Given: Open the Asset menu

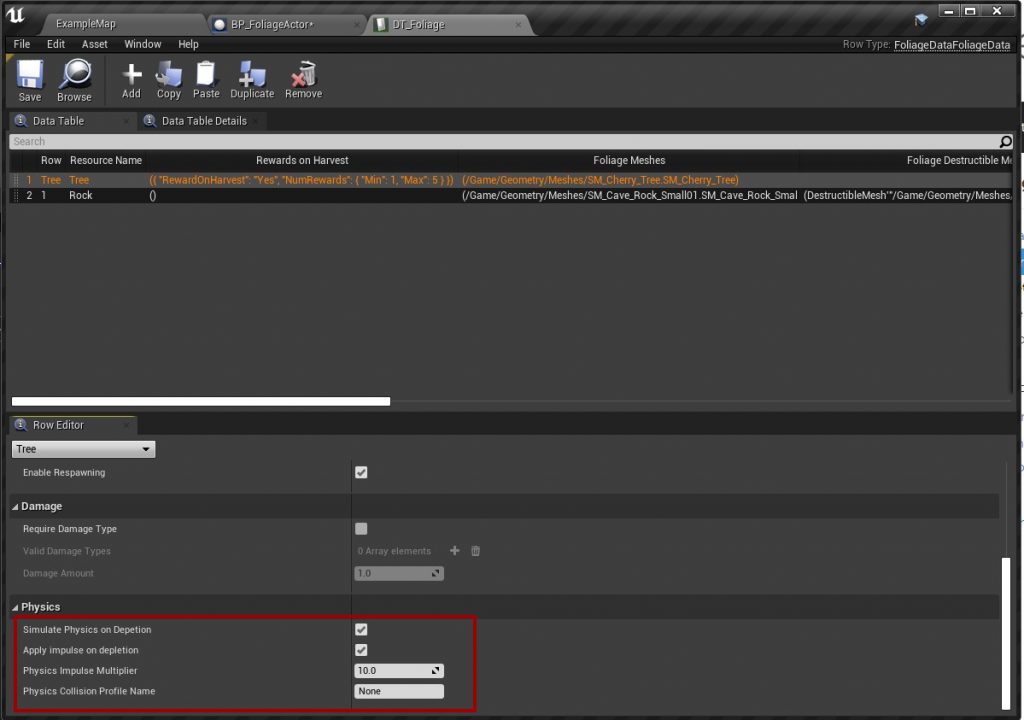Looking at the screenshot, I should pos(95,44).
